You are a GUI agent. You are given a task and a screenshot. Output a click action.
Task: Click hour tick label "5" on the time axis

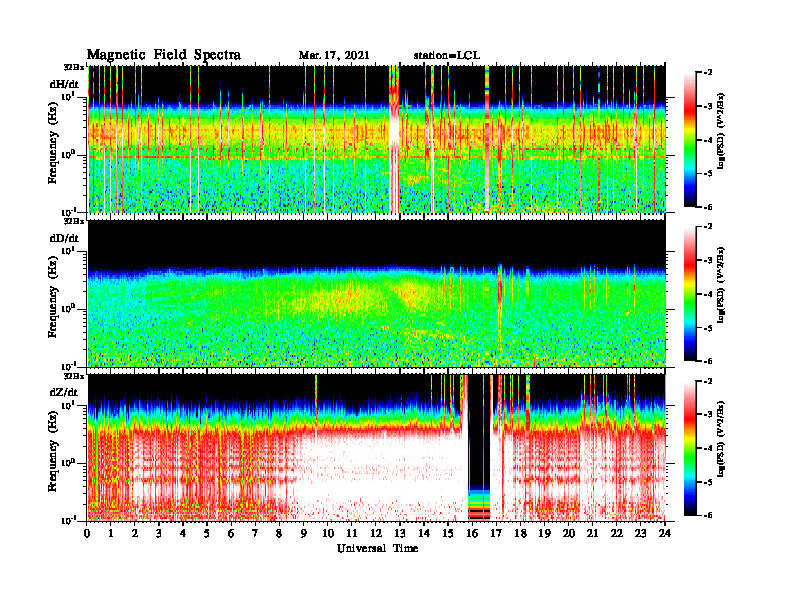[207, 534]
